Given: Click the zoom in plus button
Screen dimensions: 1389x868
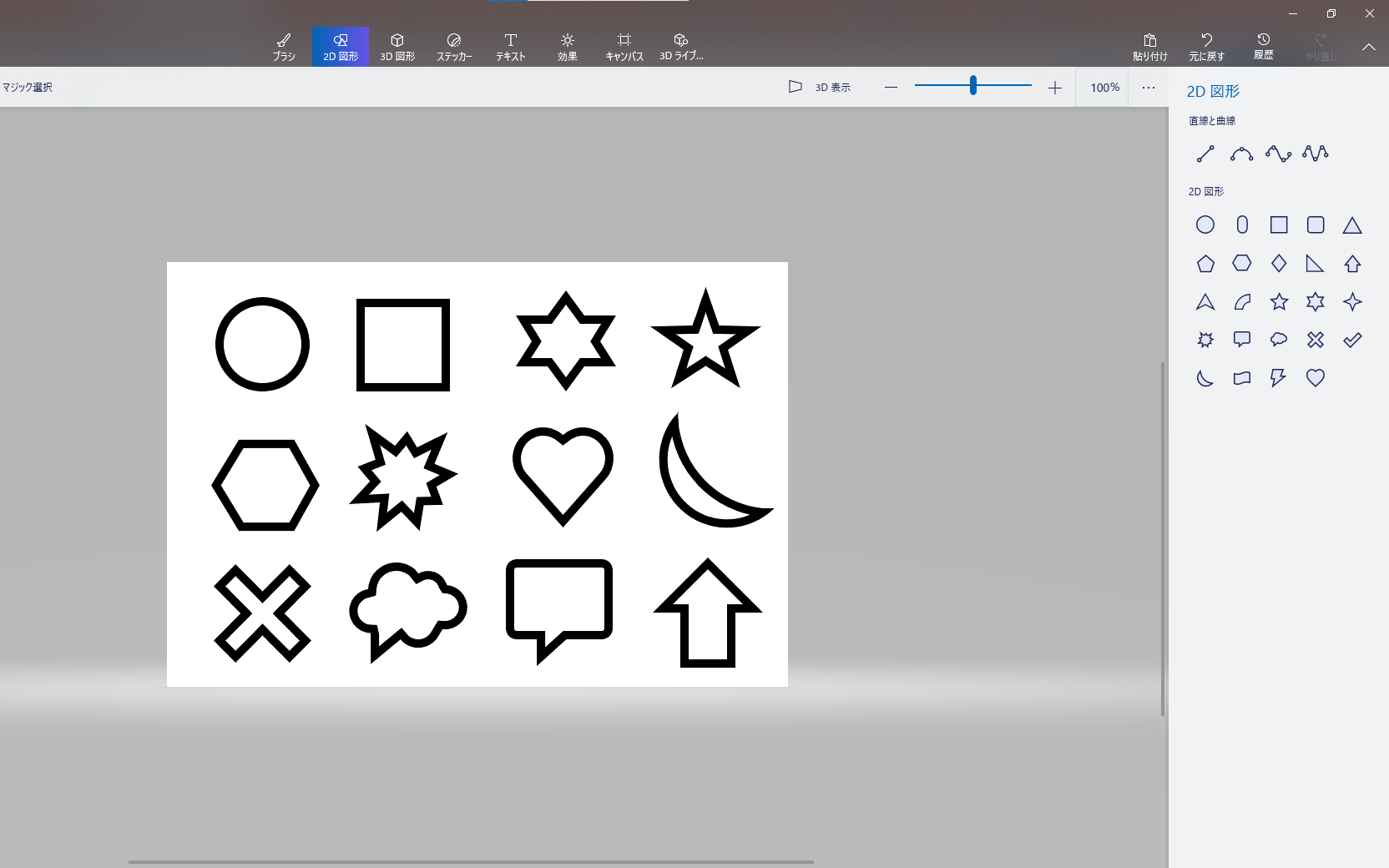Looking at the screenshot, I should pyautogui.click(x=1055, y=88).
